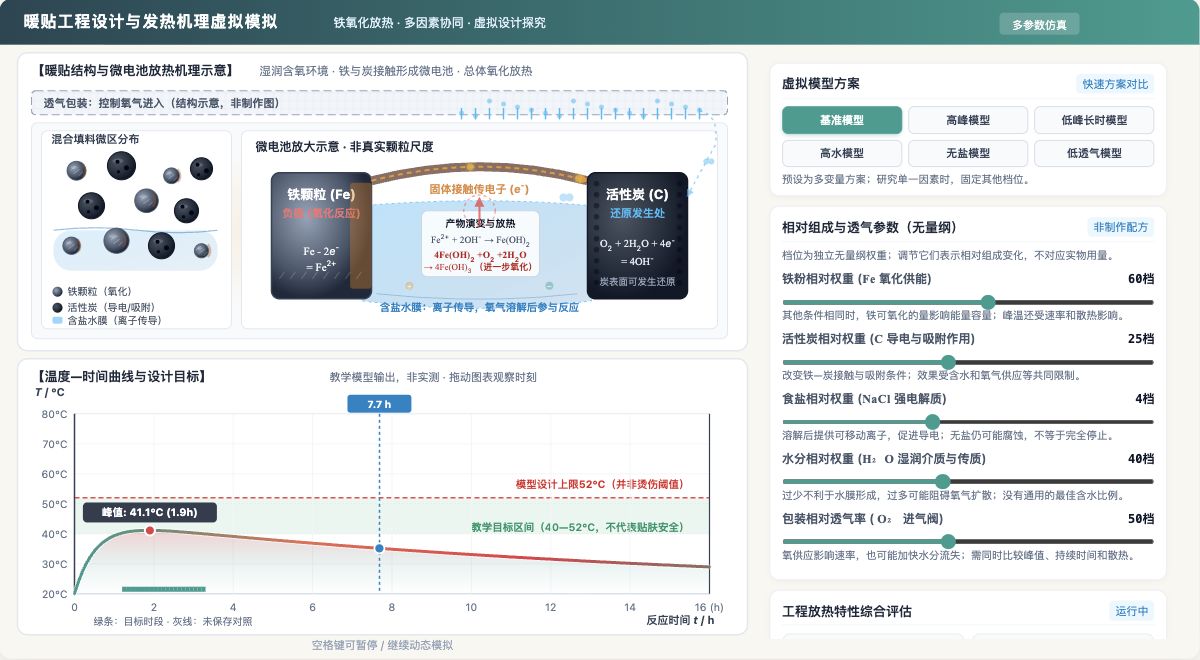Screen dimensions: 1200x660
Task: Click the 工程放热特性综合评估 heading
Action: pyautogui.click(x=847, y=611)
